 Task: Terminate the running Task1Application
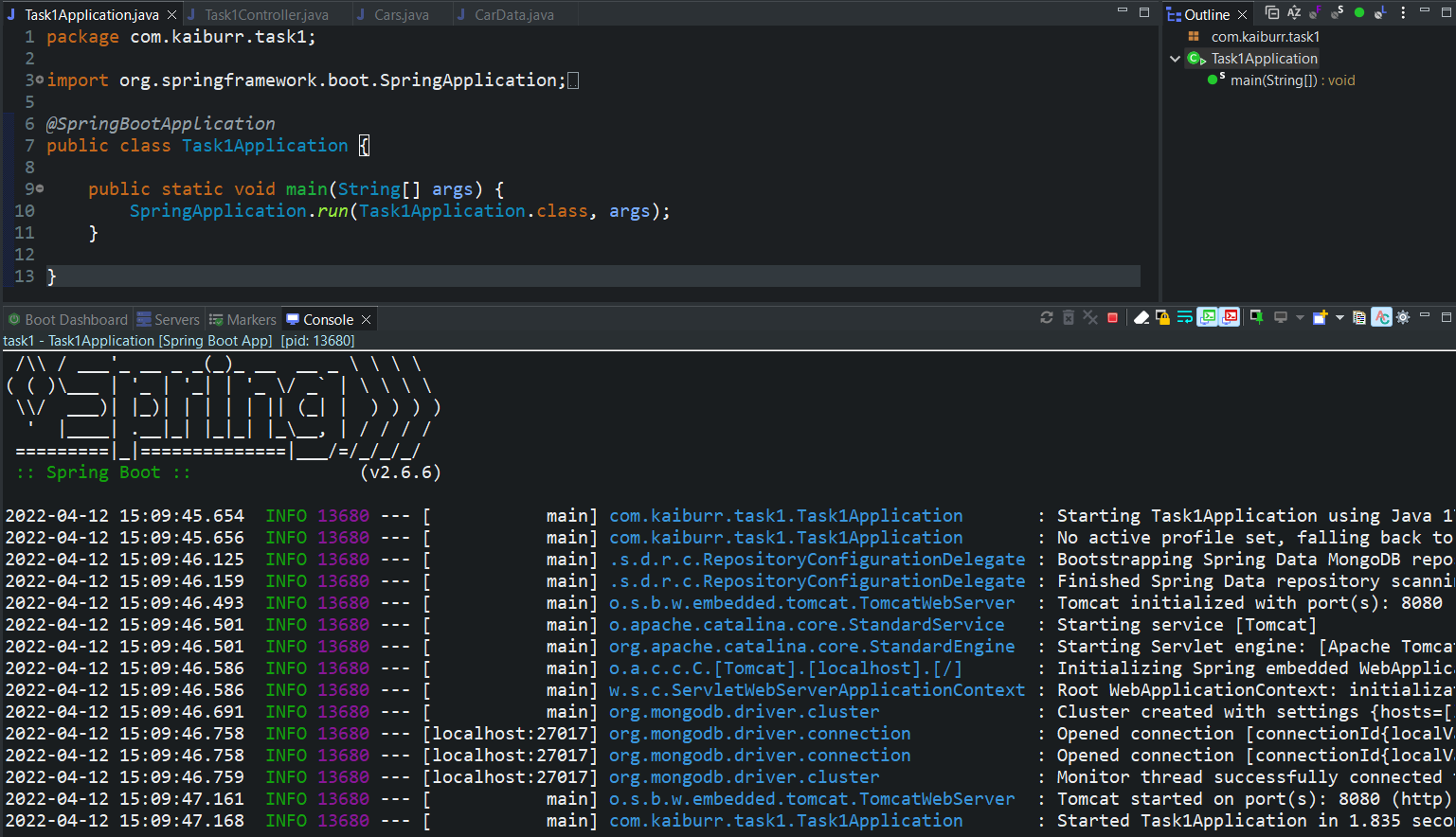[1112, 319]
